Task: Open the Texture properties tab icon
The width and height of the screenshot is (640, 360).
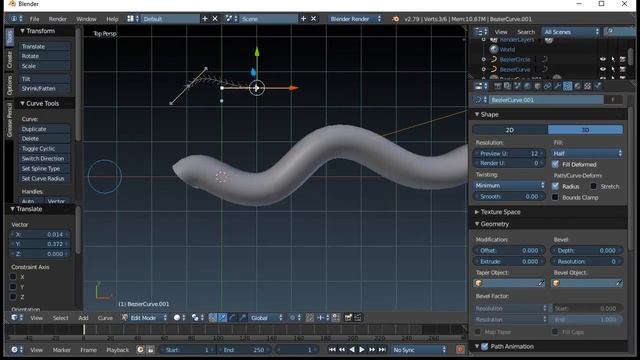Action: coord(587,86)
